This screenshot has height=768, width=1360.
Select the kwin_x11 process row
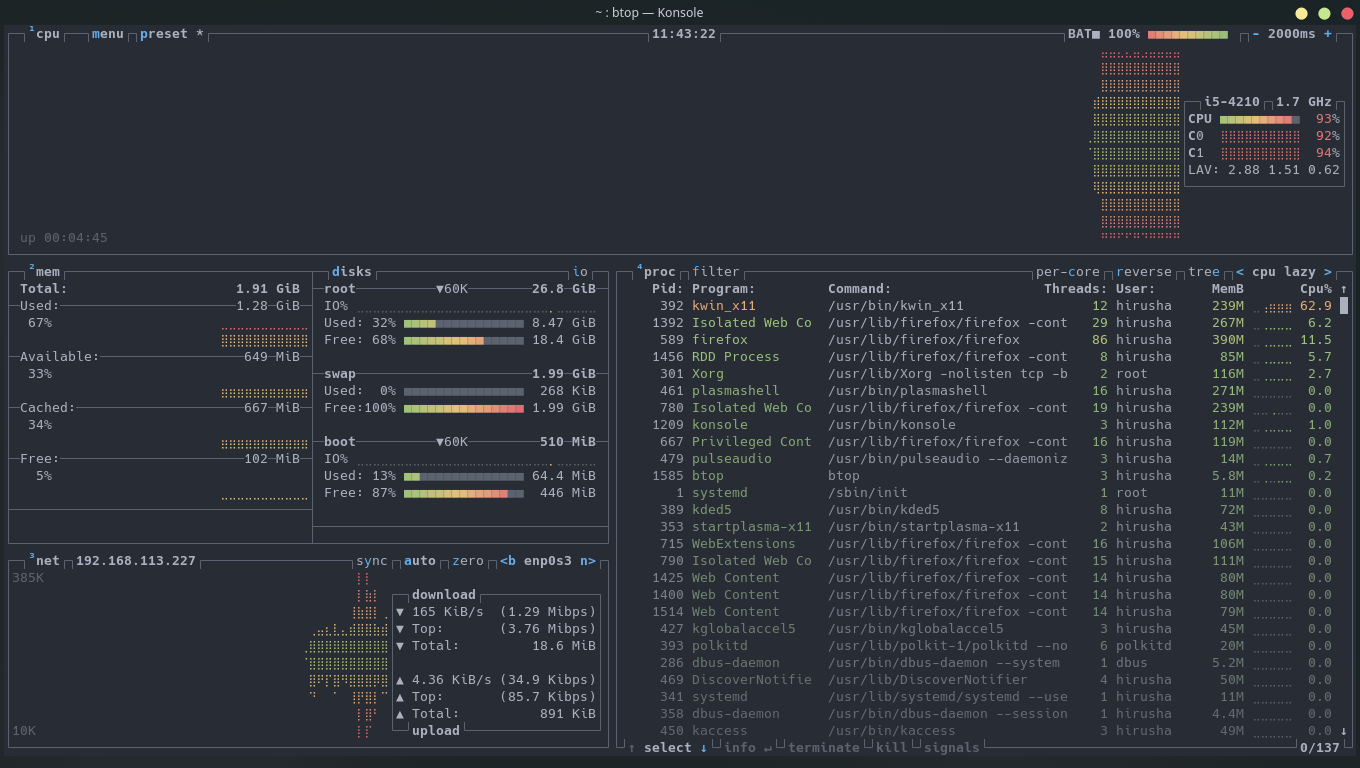click(724, 306)
